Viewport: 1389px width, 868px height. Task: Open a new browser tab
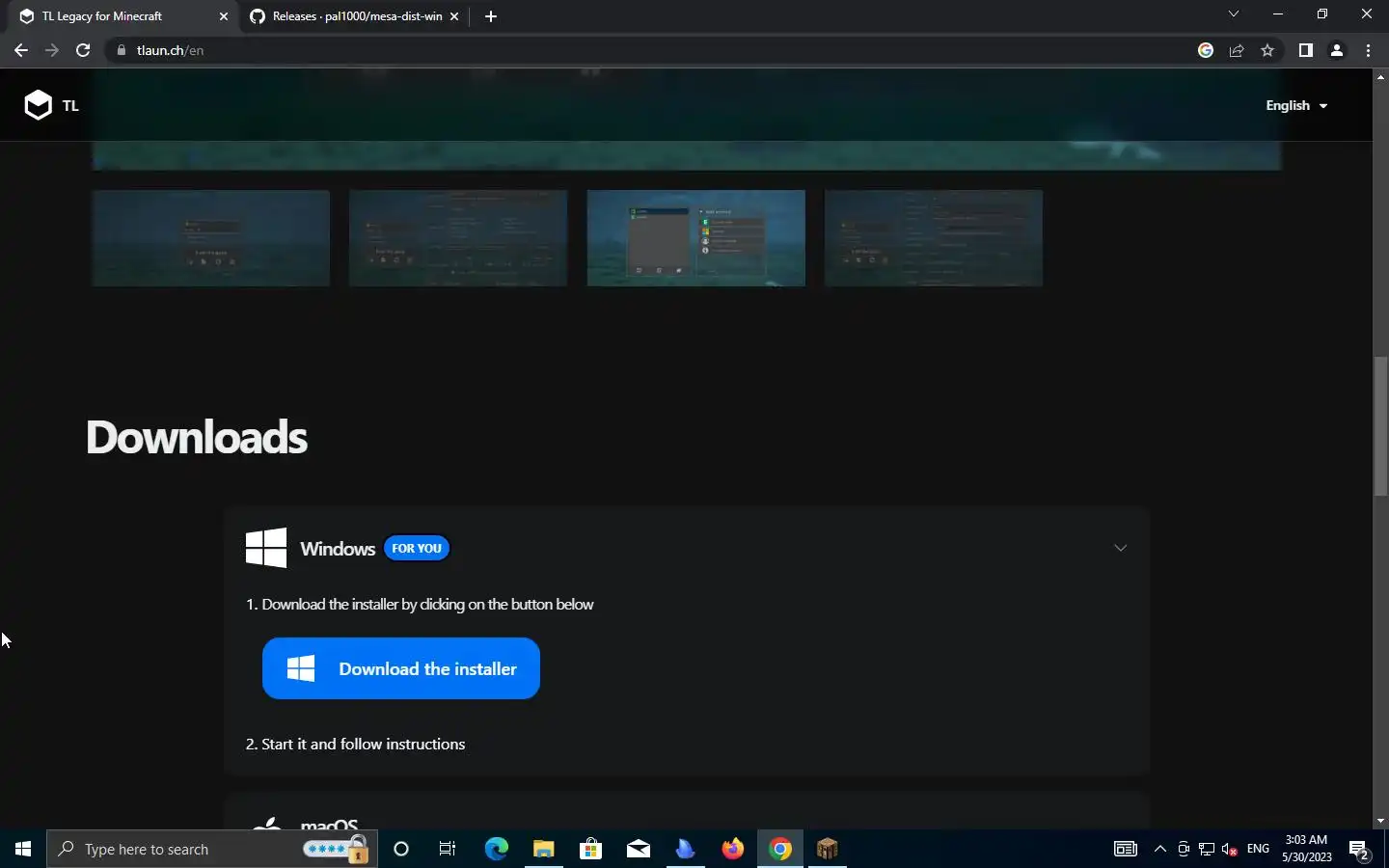pyautogui.click(x=491, y=16)
